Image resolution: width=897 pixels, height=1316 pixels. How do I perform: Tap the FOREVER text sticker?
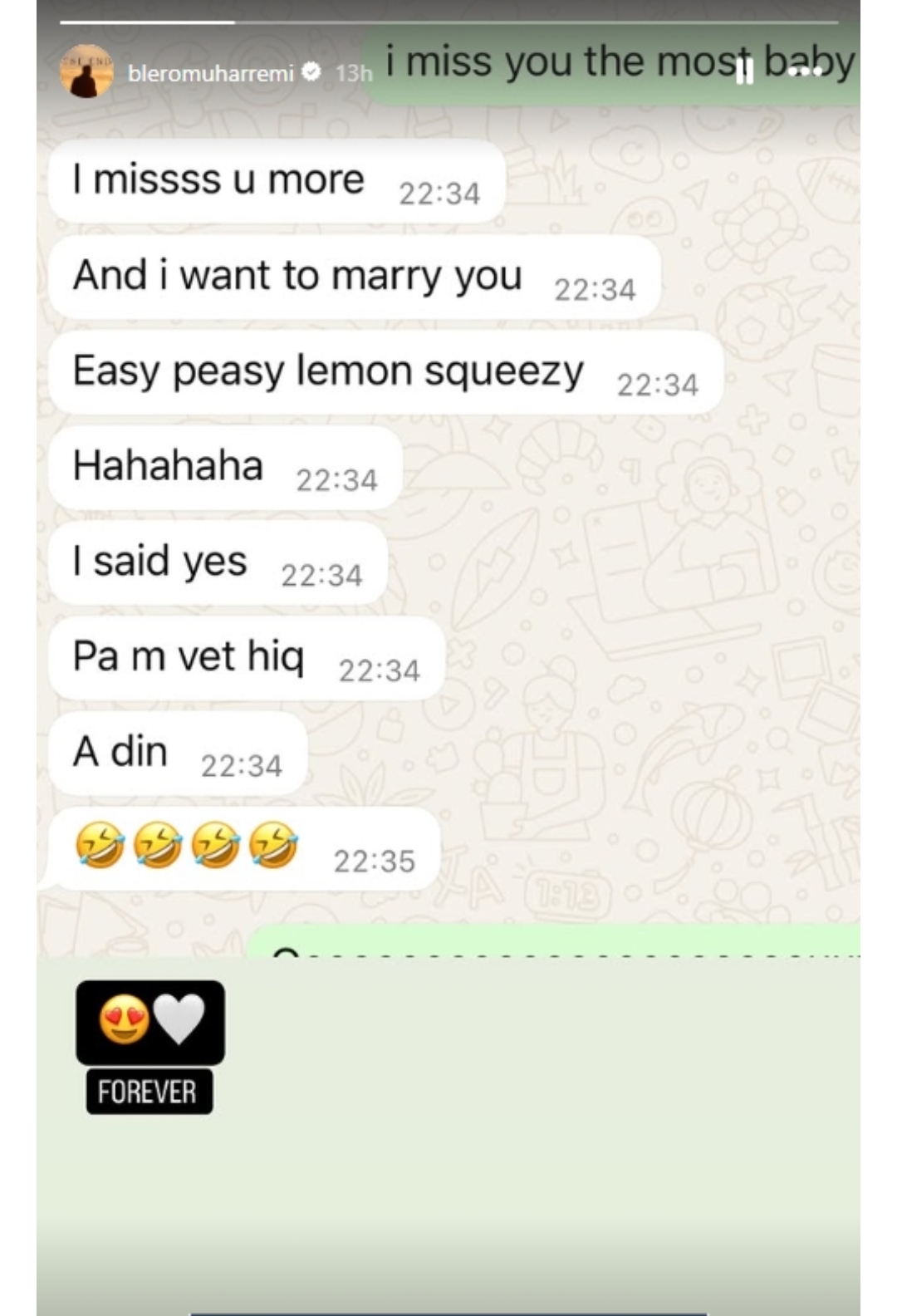point(149,1091)
